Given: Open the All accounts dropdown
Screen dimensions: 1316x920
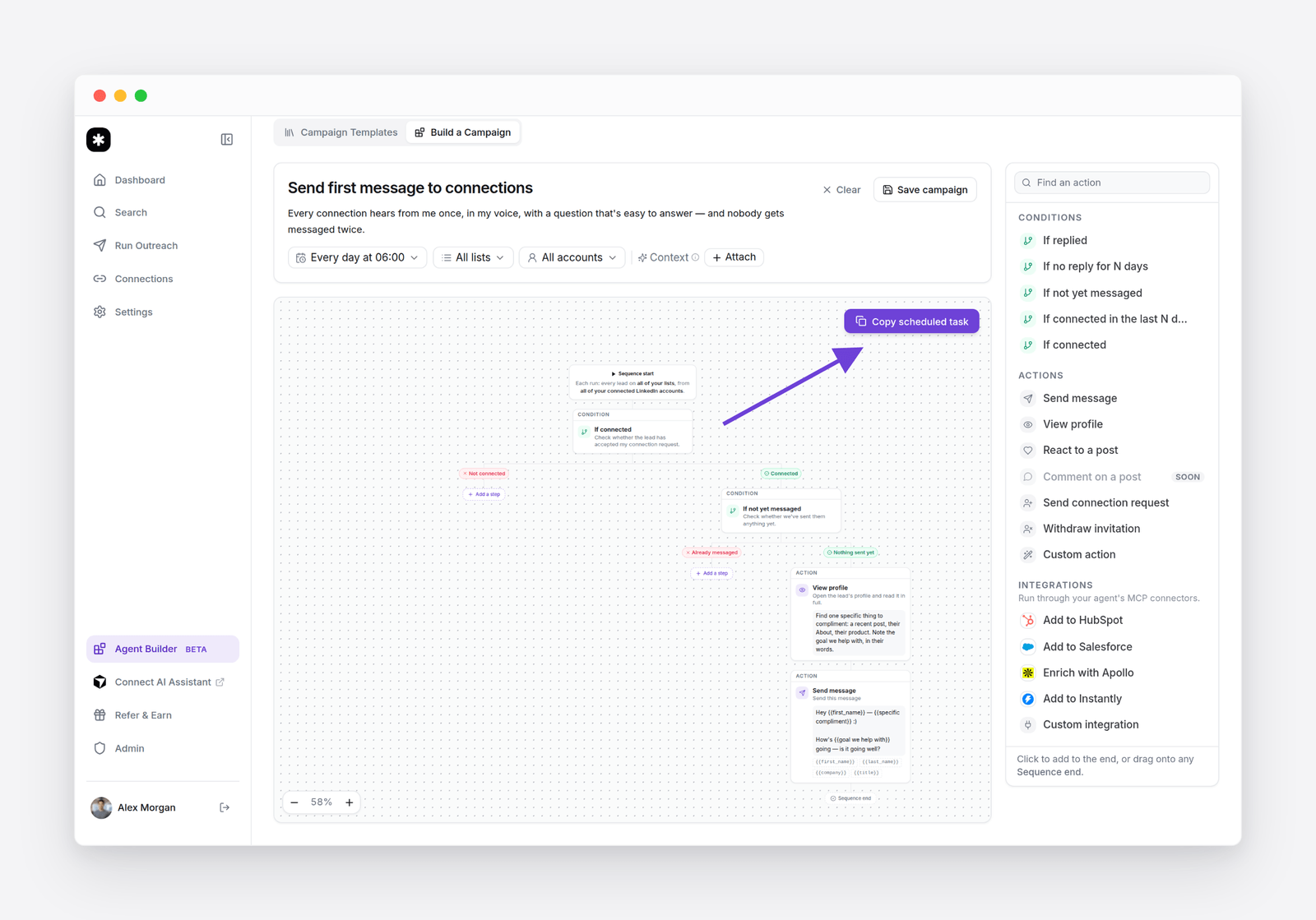Looking at the screenshot, I should [x=572, y=257].
